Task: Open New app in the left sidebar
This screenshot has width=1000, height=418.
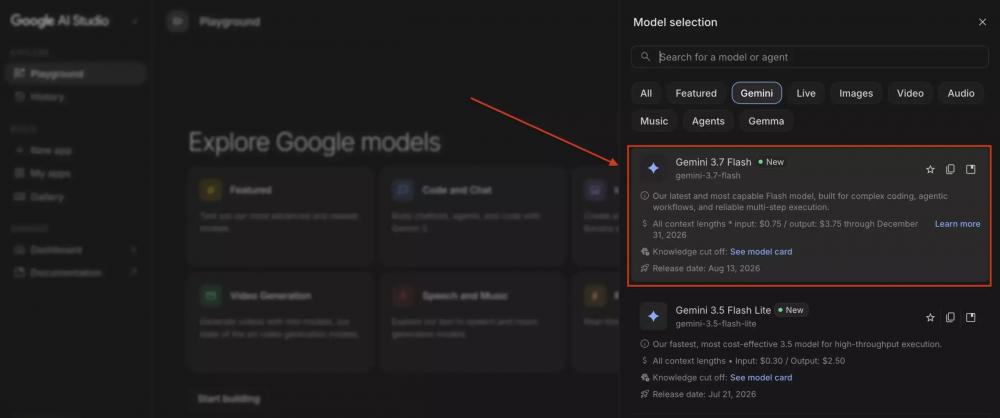Action: pyautogui.click(x=75, y=151)
